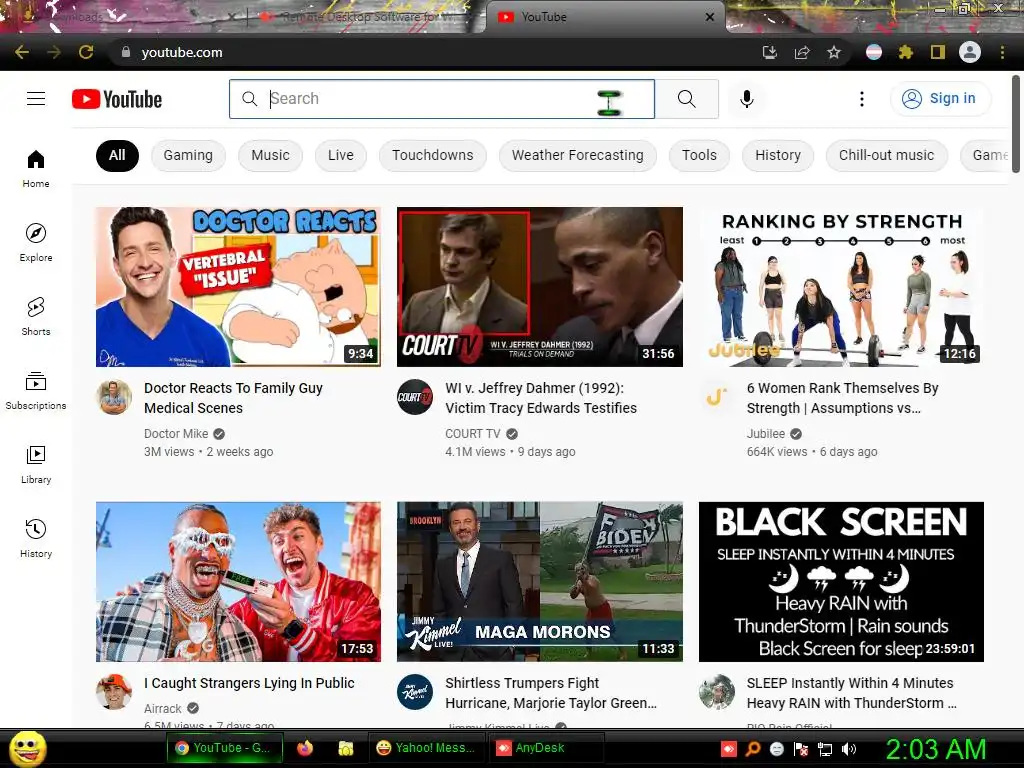Screen dimensions: 1024x768
Task: Select the Tools filter chip
Action: click(x=699, y=155)
